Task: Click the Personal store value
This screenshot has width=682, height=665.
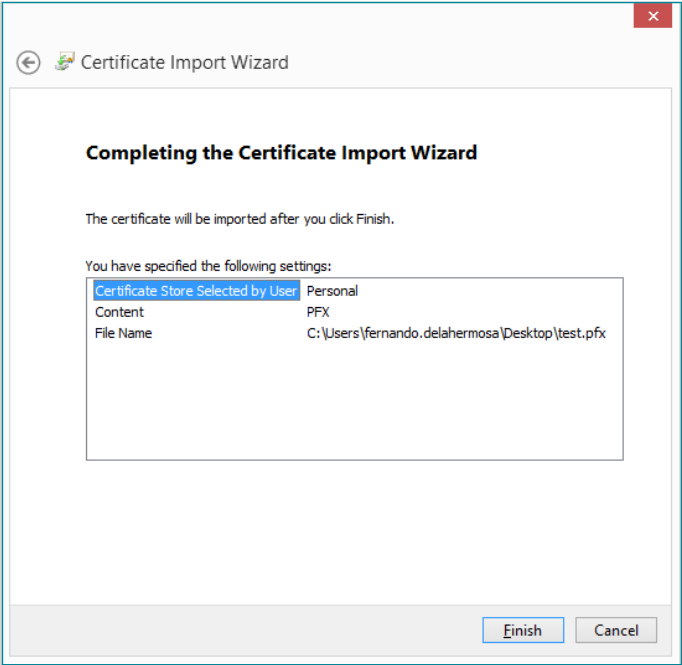Action: (332, 291)
